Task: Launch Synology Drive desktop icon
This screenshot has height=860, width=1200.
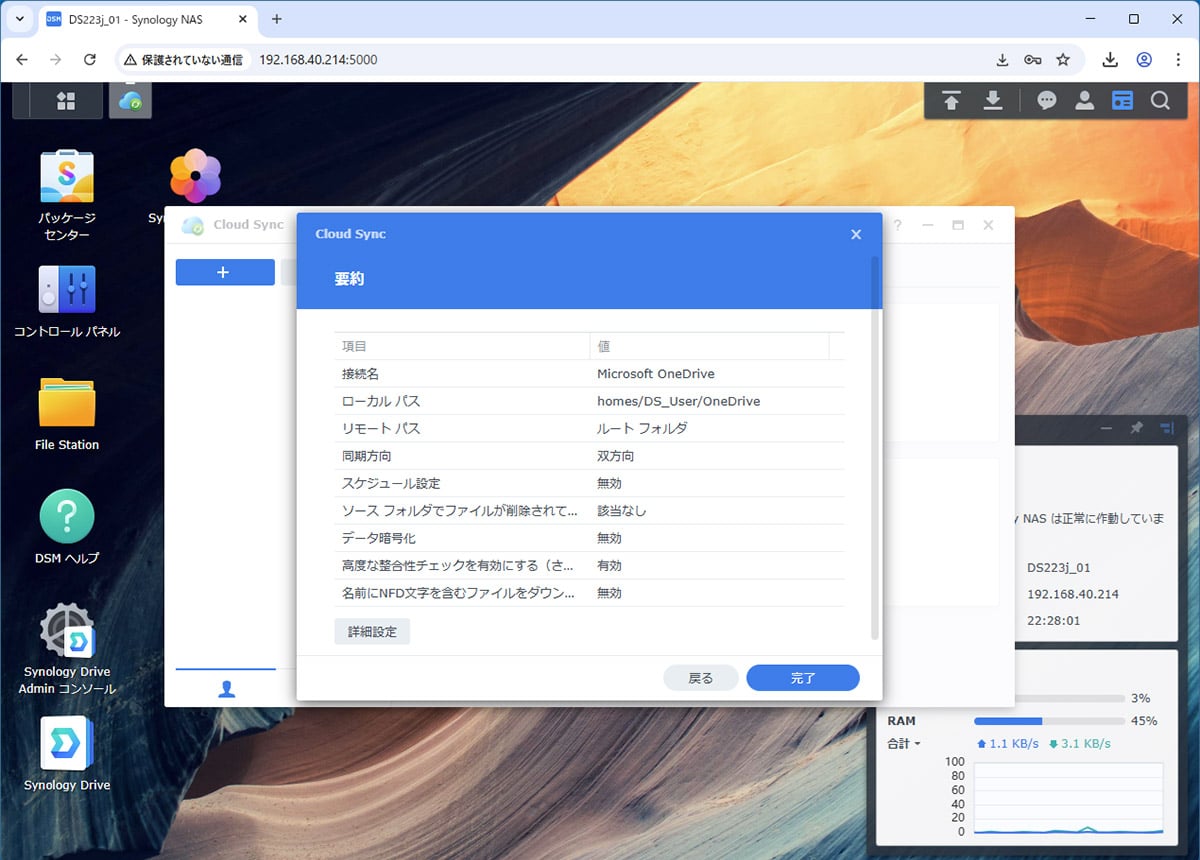Action: click(67, 743)
